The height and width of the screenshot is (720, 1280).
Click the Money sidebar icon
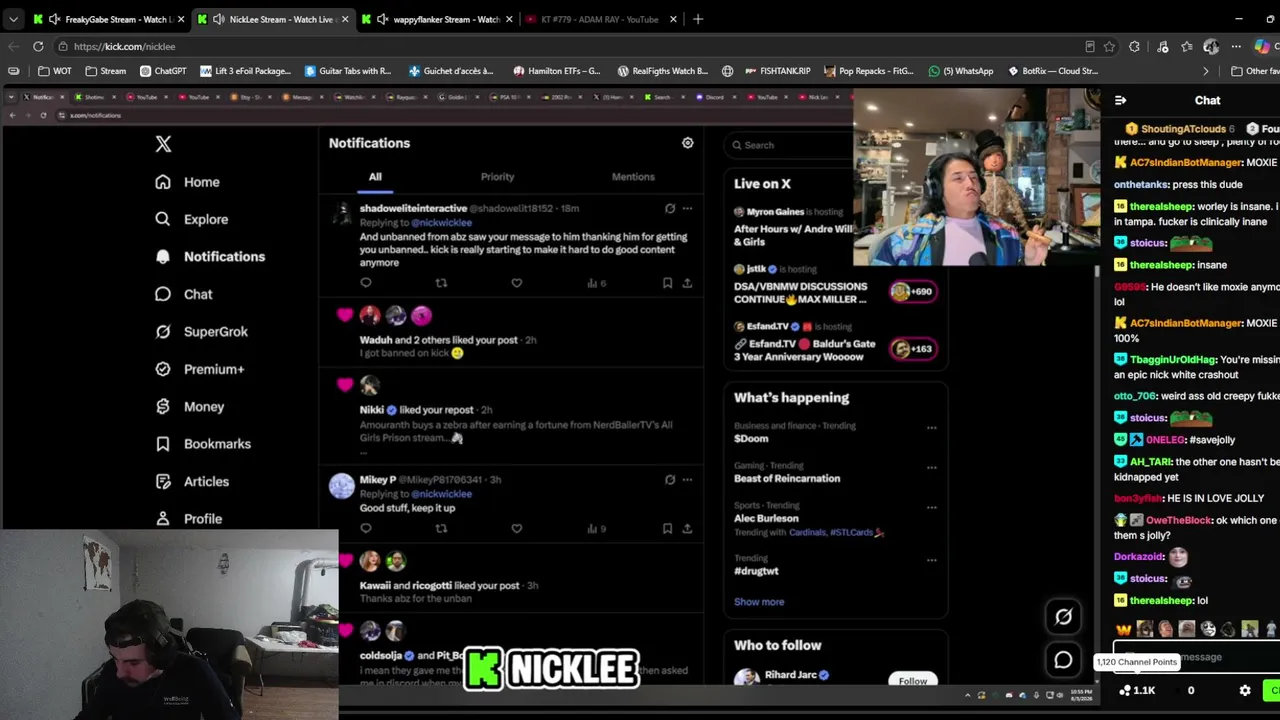tap(163, 407)
